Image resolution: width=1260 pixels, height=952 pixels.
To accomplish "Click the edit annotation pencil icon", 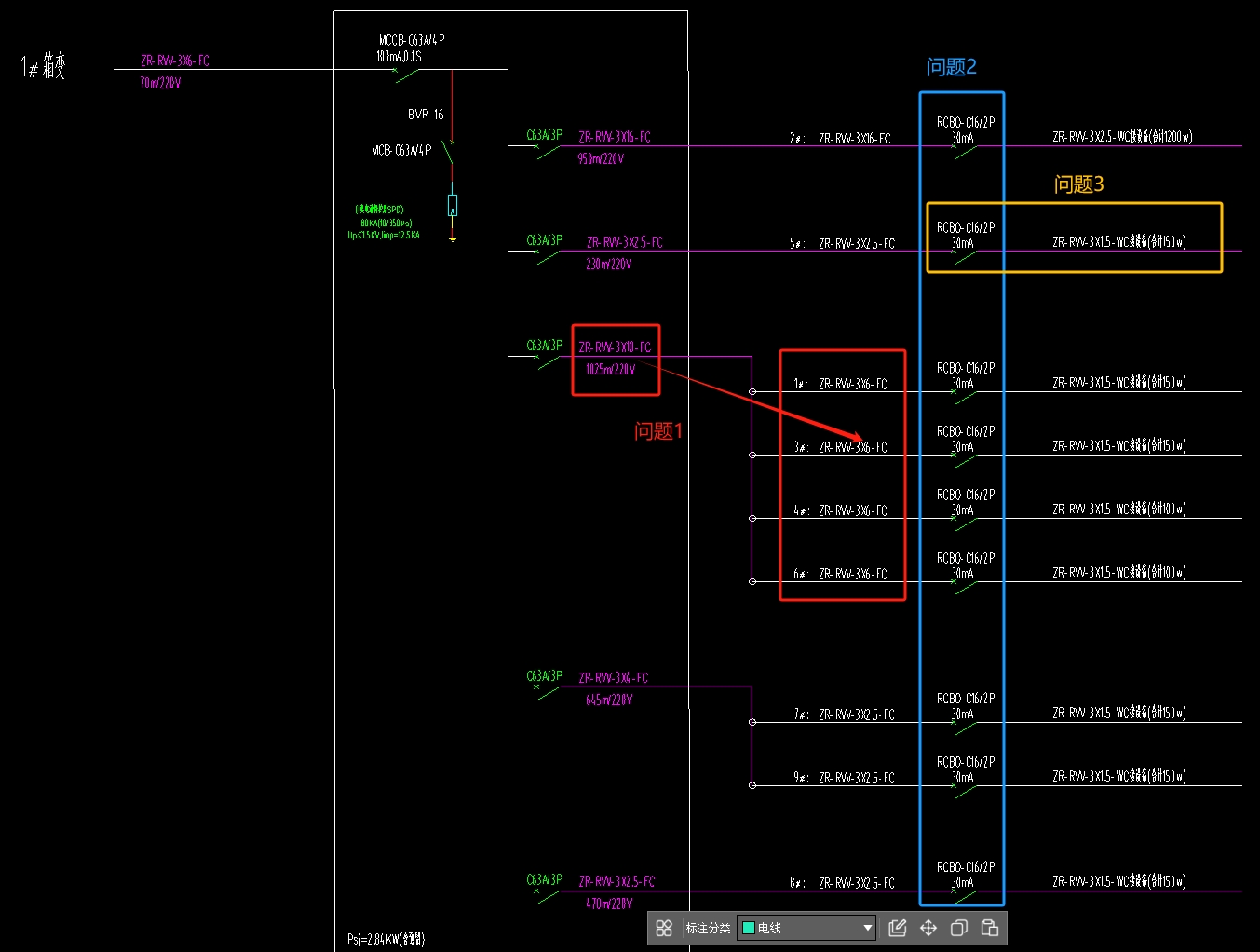I will coord(898,928).
